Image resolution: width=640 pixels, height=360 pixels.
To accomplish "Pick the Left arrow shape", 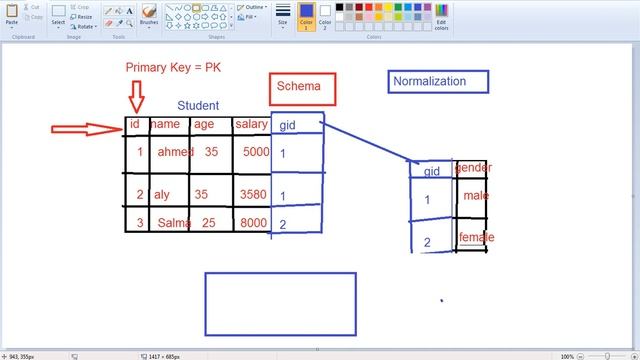I will click(x=214, y=17).
